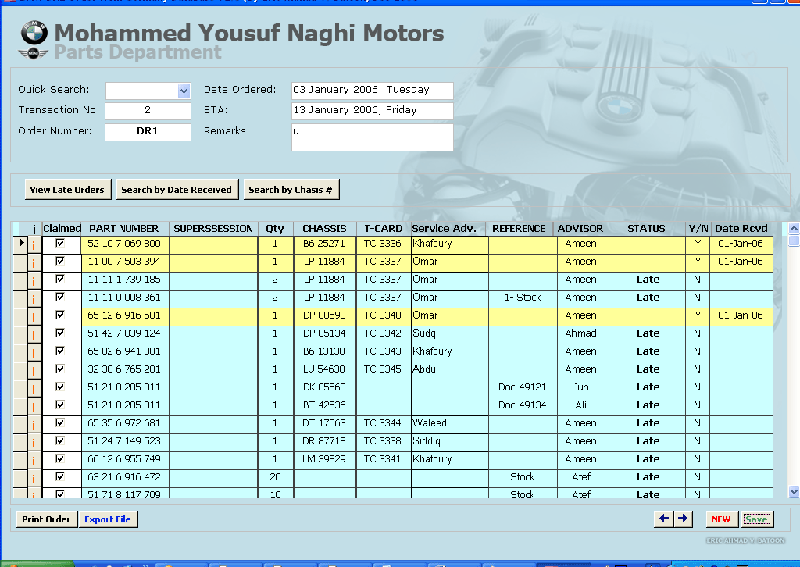Select part number cell 51 24 7 149 723
This screenshot has height=567, width=800.
[x=124, y=440]
